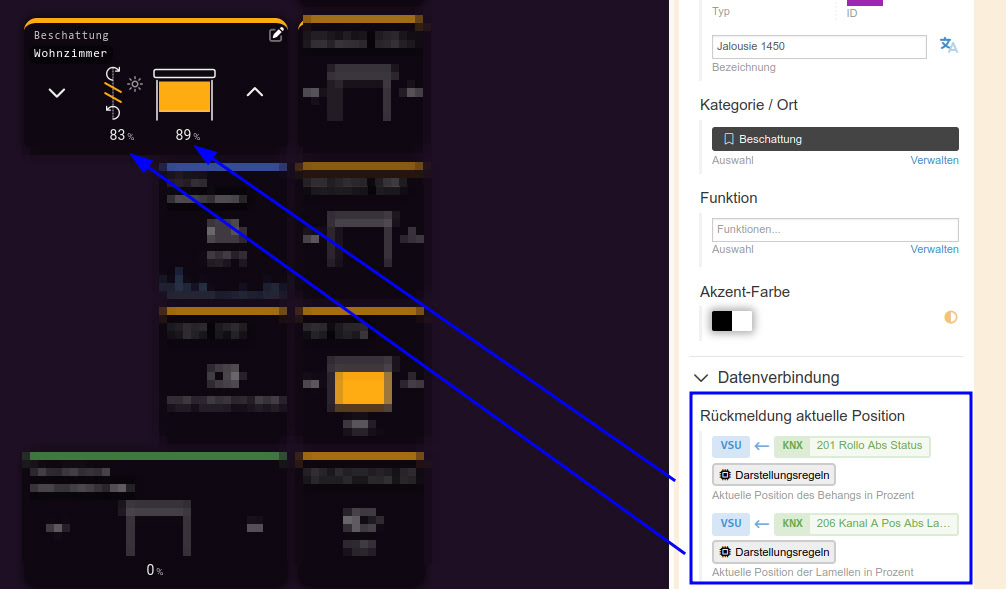Click Verwalten link under Funktion
Screen dimensions: 1006x589
pos(934,249)
